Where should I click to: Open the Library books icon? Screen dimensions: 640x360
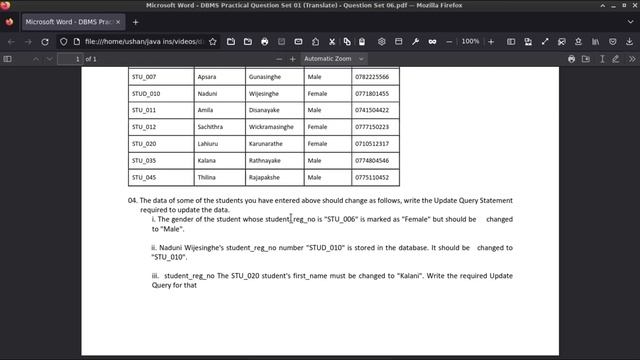point(596,42)
